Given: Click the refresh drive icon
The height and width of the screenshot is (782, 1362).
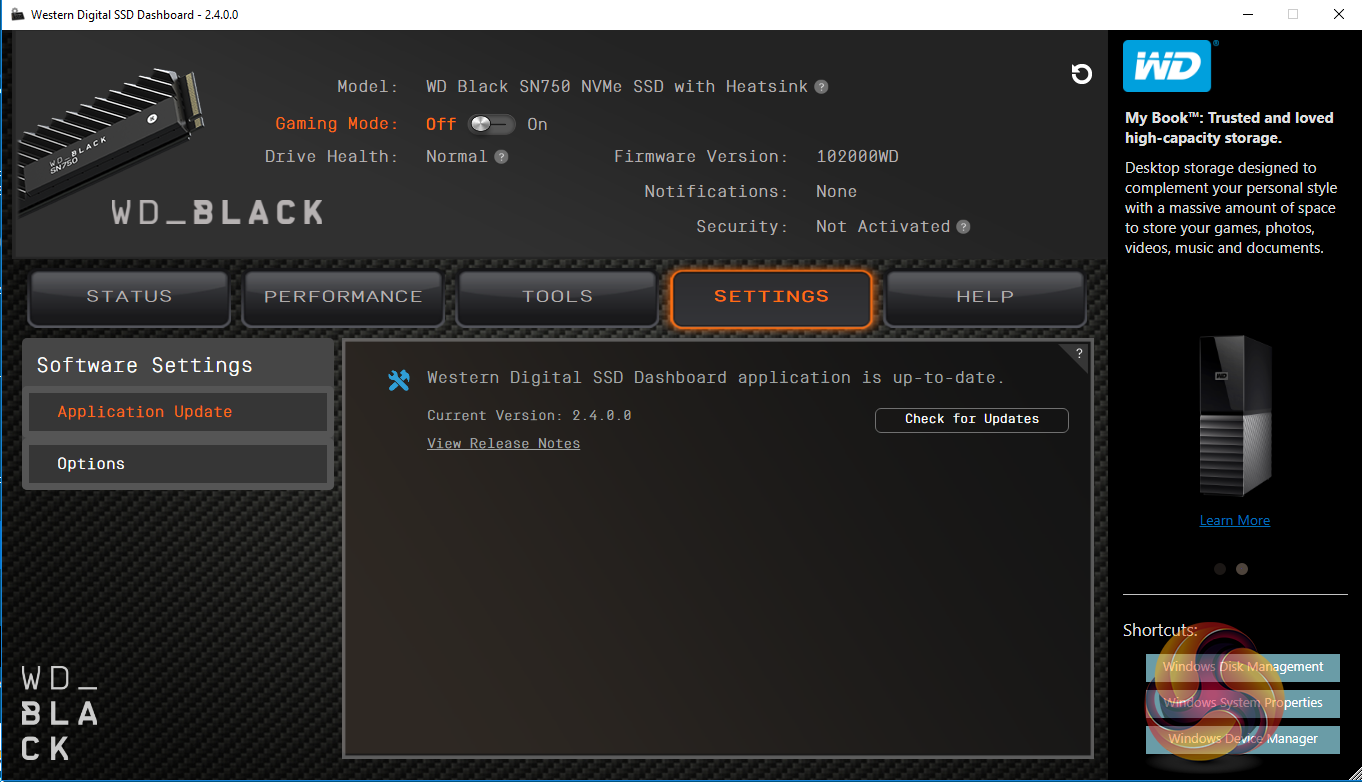Looking at the screenshot, I should (x=1081, y=74).
